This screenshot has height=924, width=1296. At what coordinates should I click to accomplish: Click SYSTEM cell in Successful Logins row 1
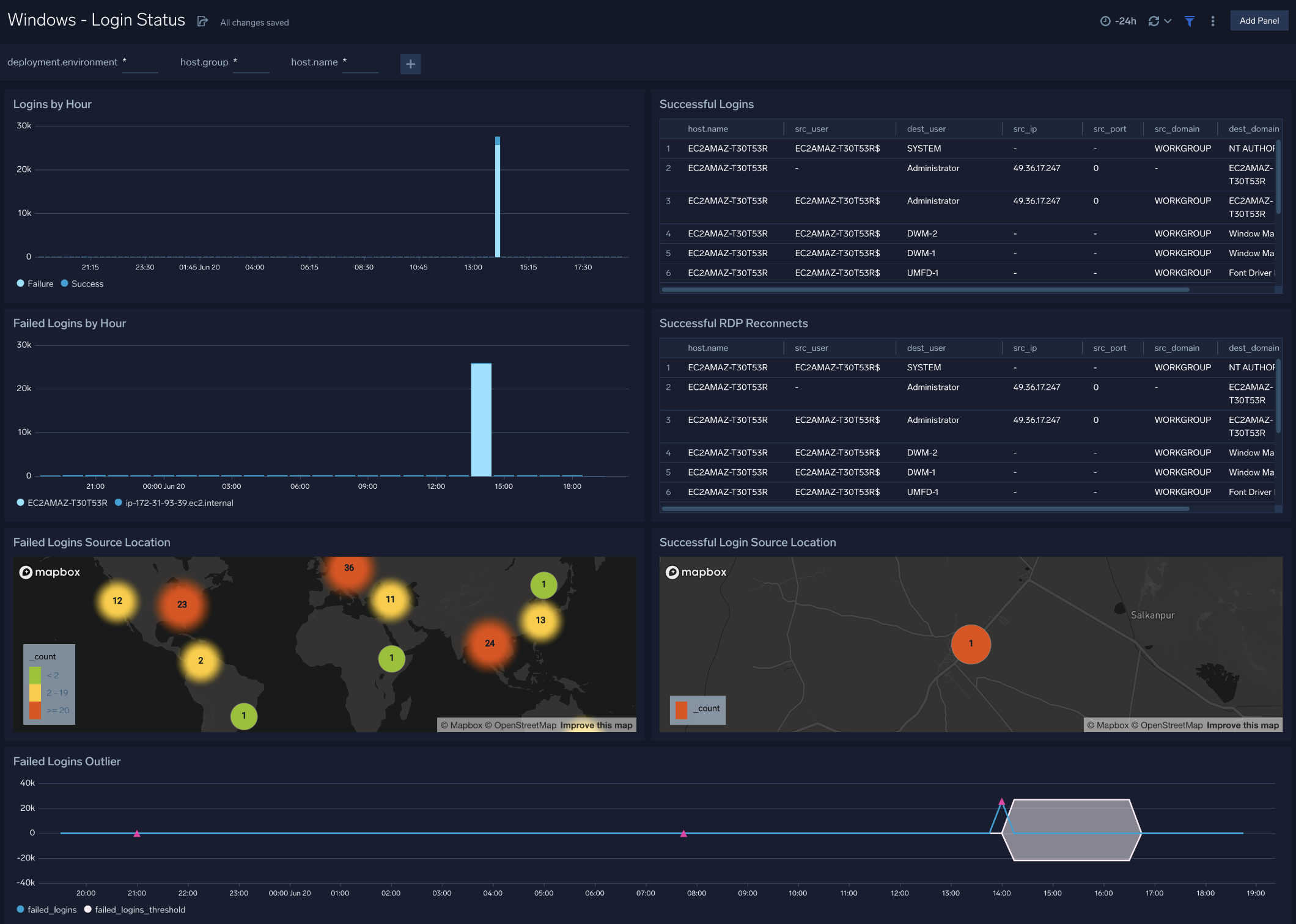coord(924,148)
